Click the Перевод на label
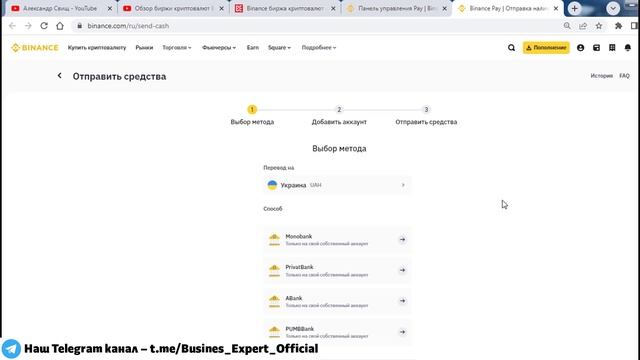Viewport: 640px width, 360px height. point(279,168)
